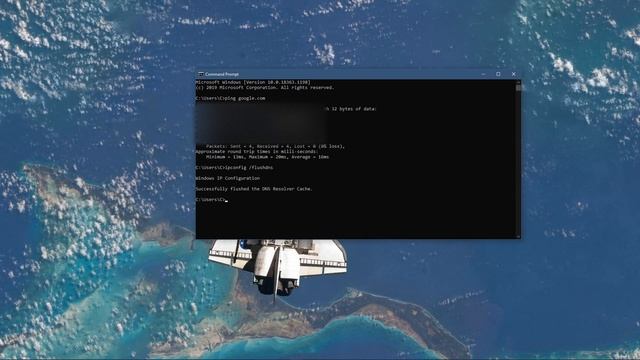Click the 'Microsoft Corporation. All rights reserved.' line
The image size is (640, 360).
pyautogui.click(x=265, y=87)
